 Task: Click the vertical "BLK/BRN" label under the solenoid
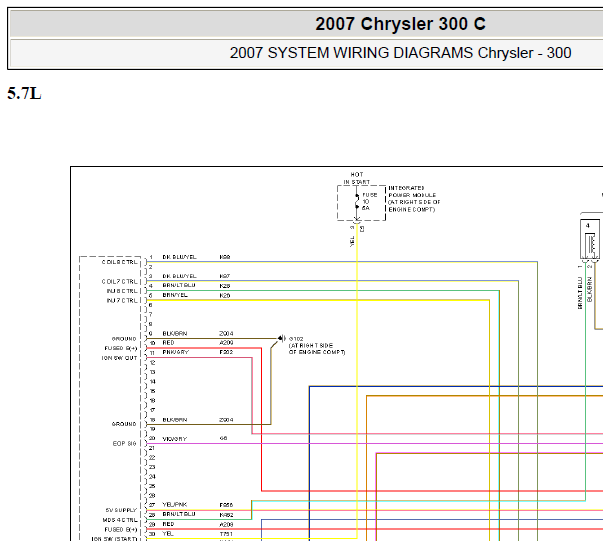590,289
